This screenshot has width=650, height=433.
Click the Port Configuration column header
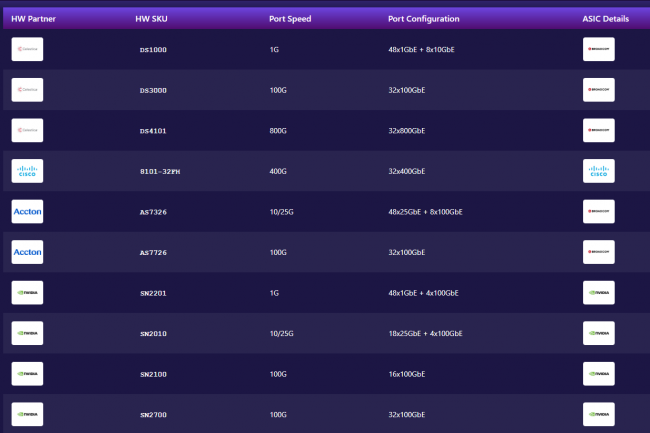[424, 19]
